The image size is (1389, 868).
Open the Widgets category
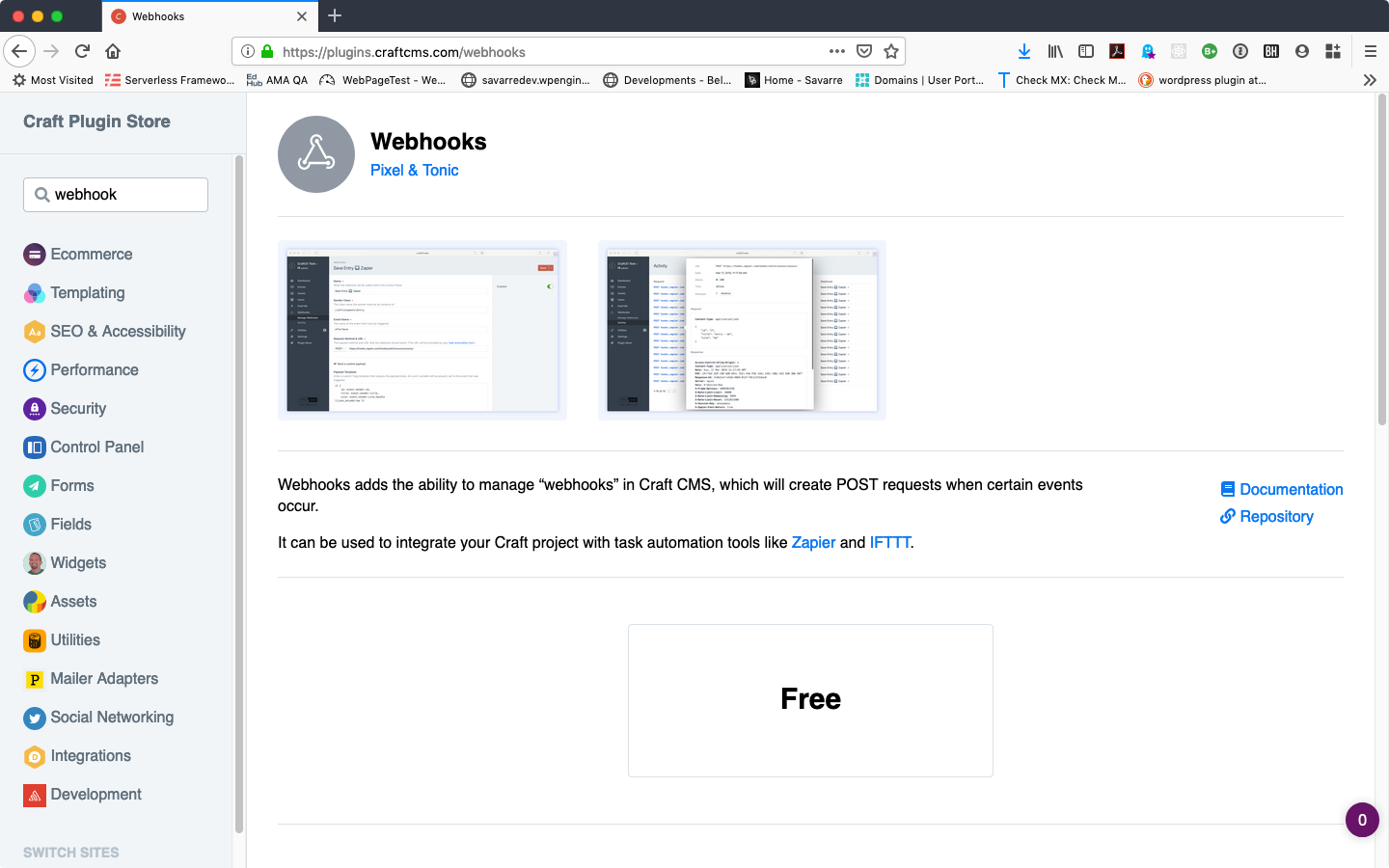point(65,563)
